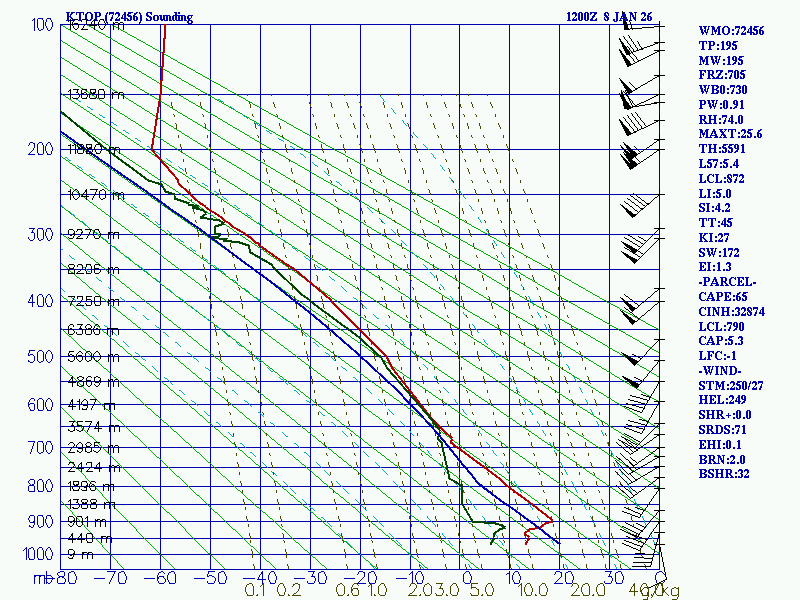Select the 'TP:195' tropopause value
The width and height of the screenshot is (800, 600).
(718, 46)
